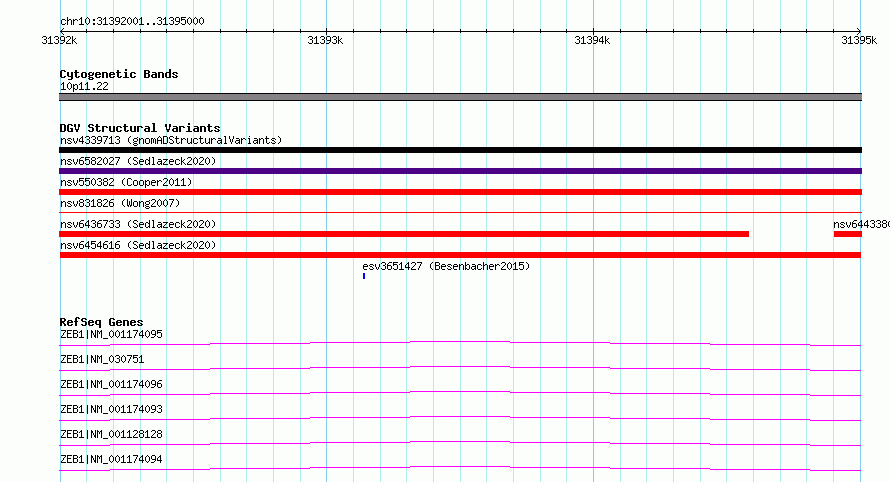Screen dimensions: 890x482
Task: Select the black nsv4339713 variant bar
Action: click(x=460, y=150)
